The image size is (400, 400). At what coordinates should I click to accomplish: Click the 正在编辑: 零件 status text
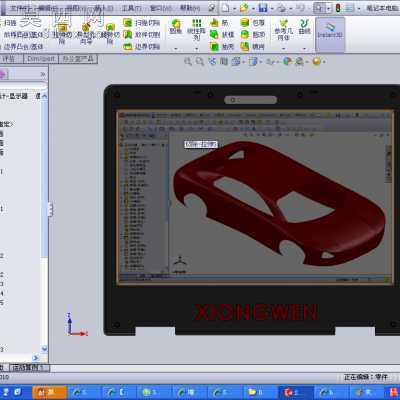366,377
